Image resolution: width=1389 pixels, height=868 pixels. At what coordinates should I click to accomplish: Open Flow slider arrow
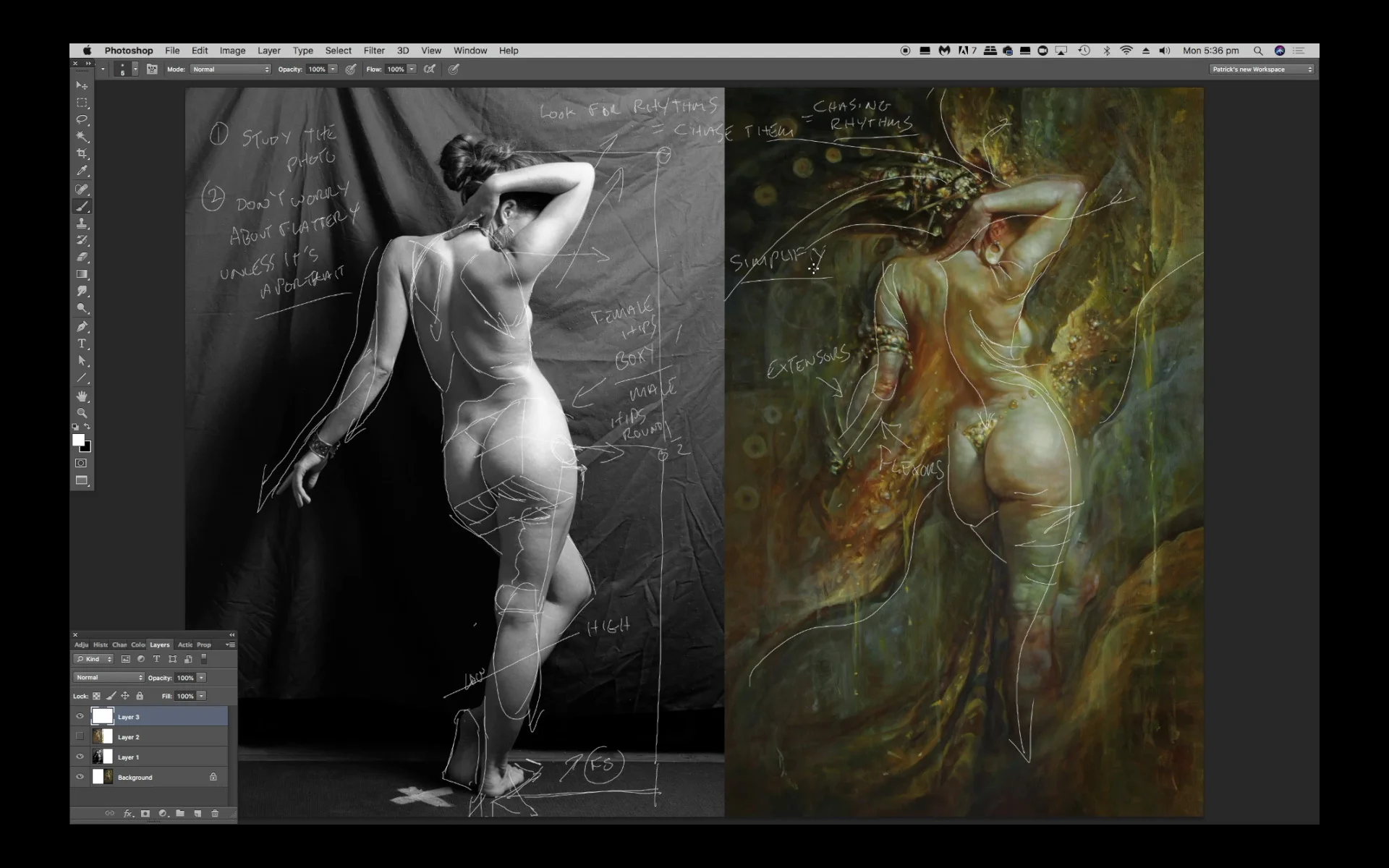(x=412, y=69)
